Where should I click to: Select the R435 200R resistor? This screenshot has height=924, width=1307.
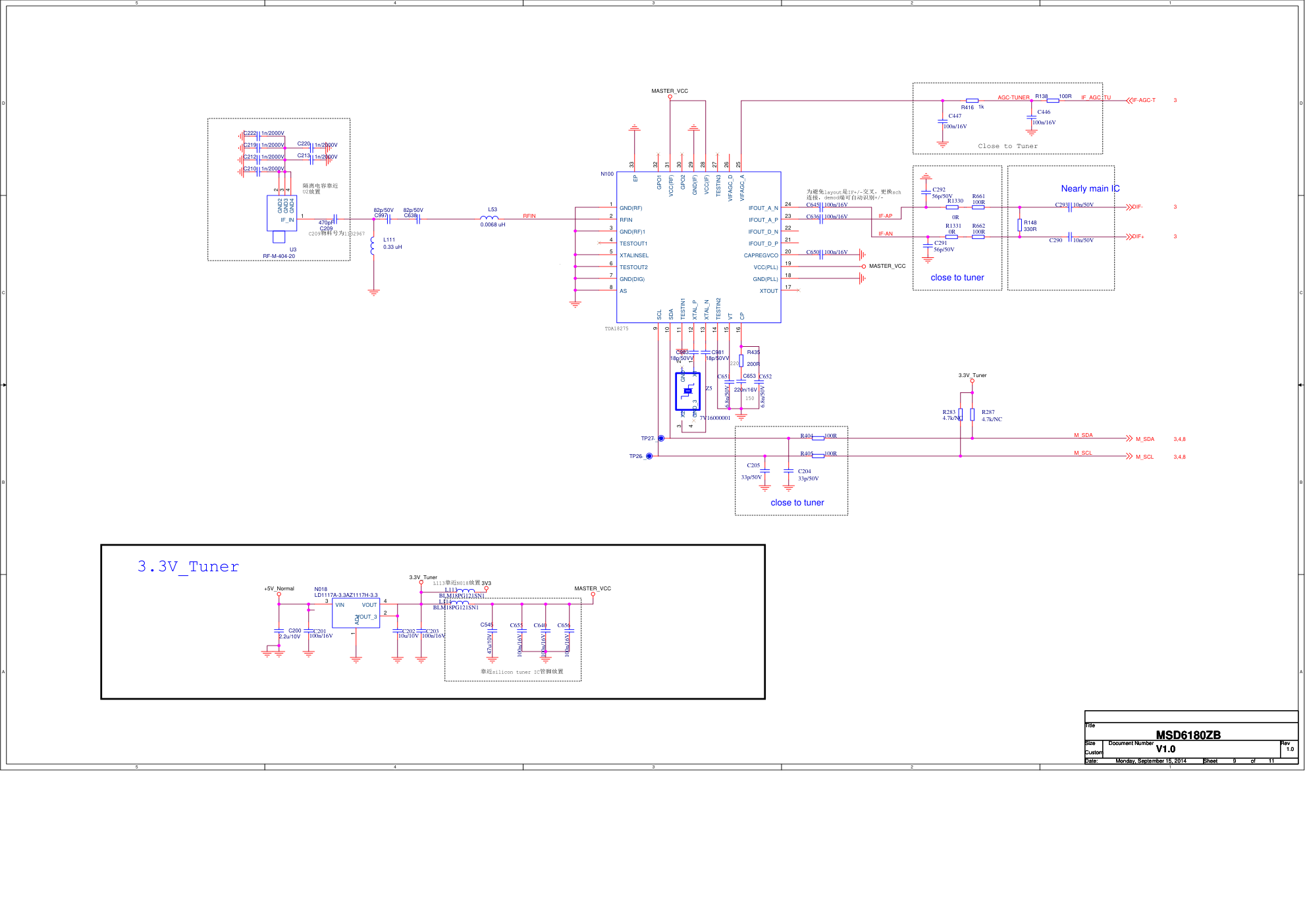[x=741, y=361]
